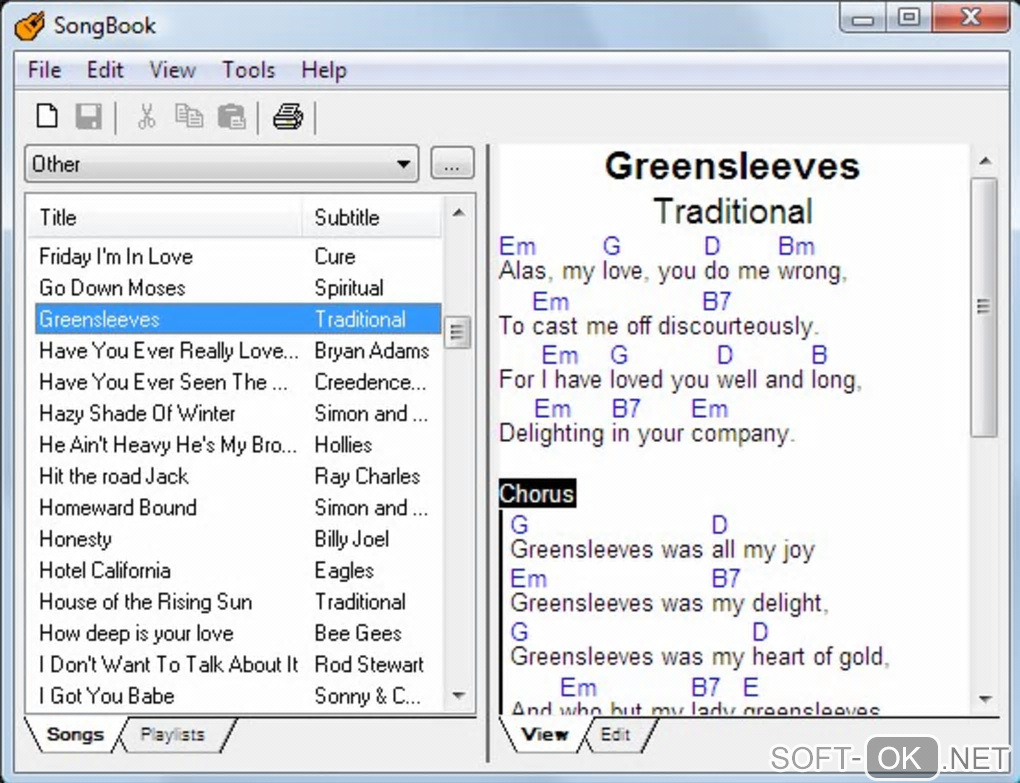Open the Other category dropdown

tap(221, 164)
